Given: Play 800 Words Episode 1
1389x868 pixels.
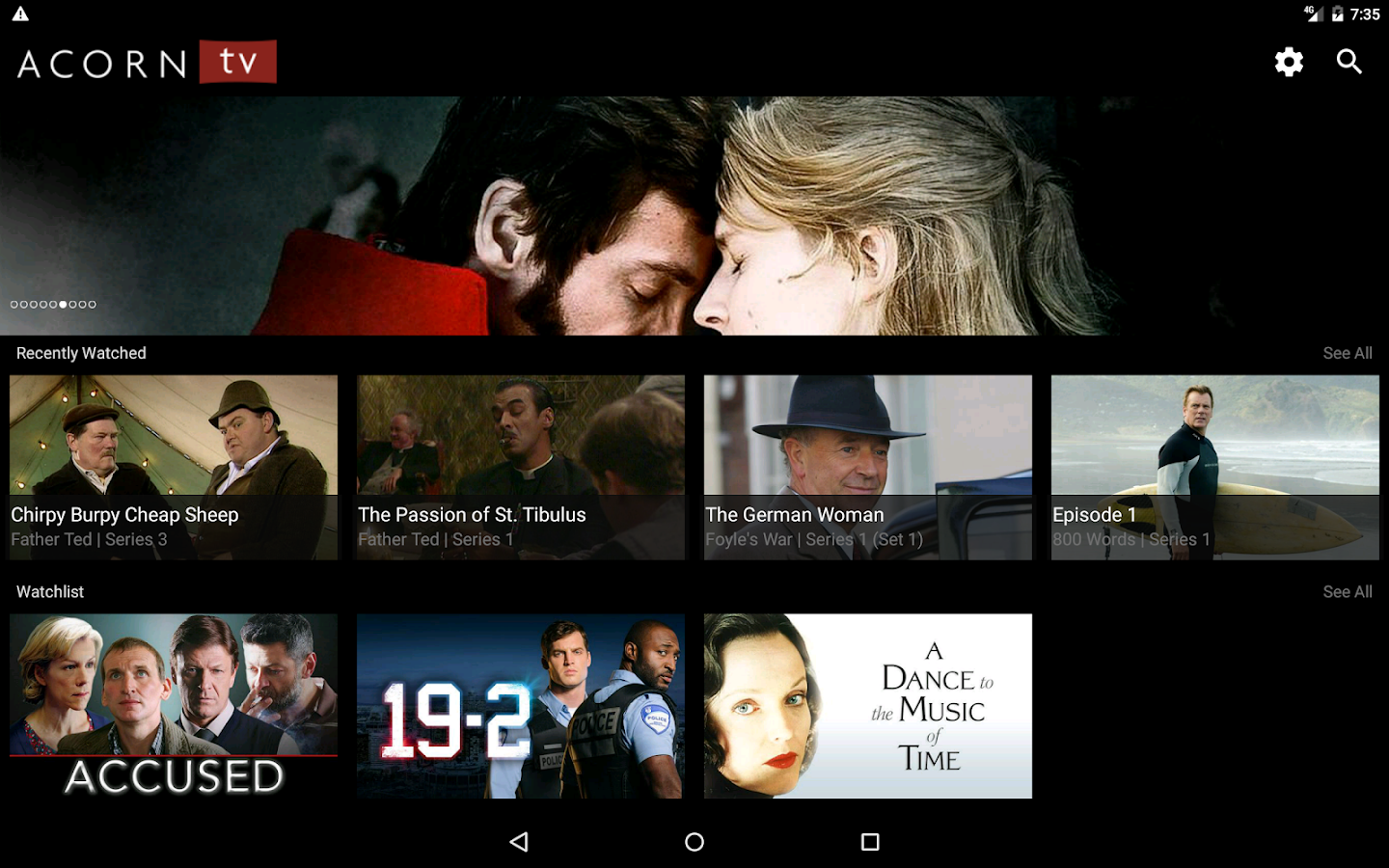Looking at the screenshot, I should coord(1215,467).
